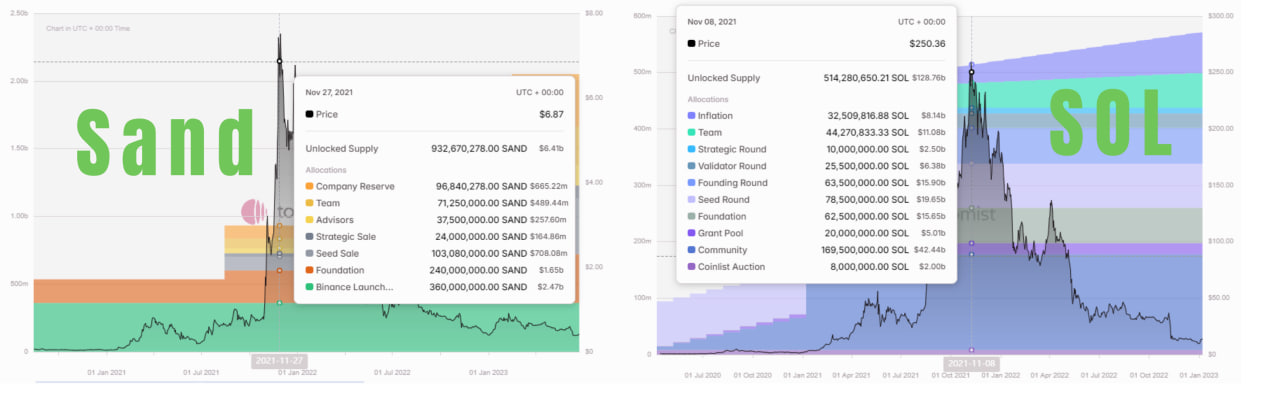Click the 2021-11-08 date marker on SOL axis

pos(971,364)
